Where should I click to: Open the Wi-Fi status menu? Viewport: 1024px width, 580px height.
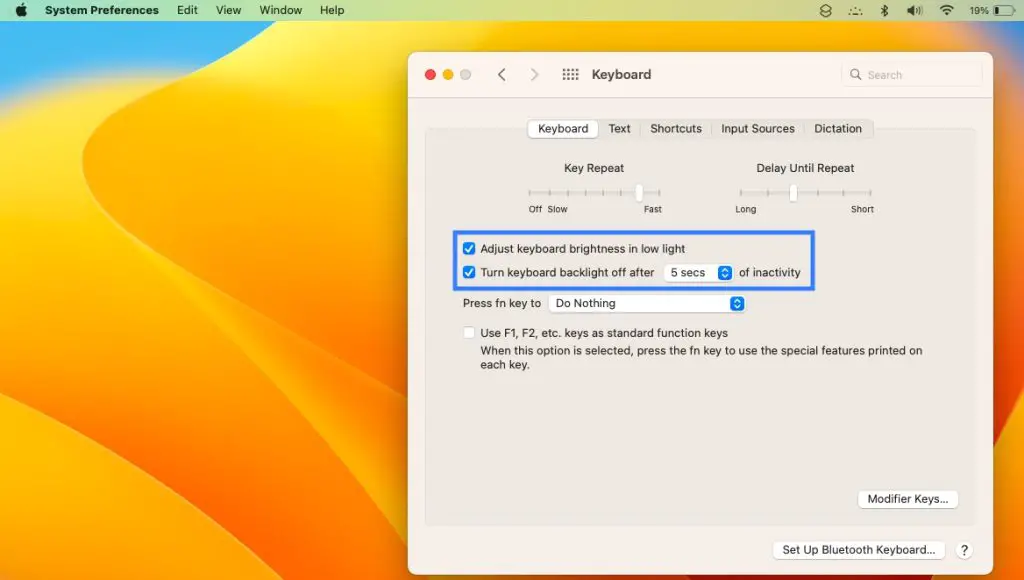946,10
